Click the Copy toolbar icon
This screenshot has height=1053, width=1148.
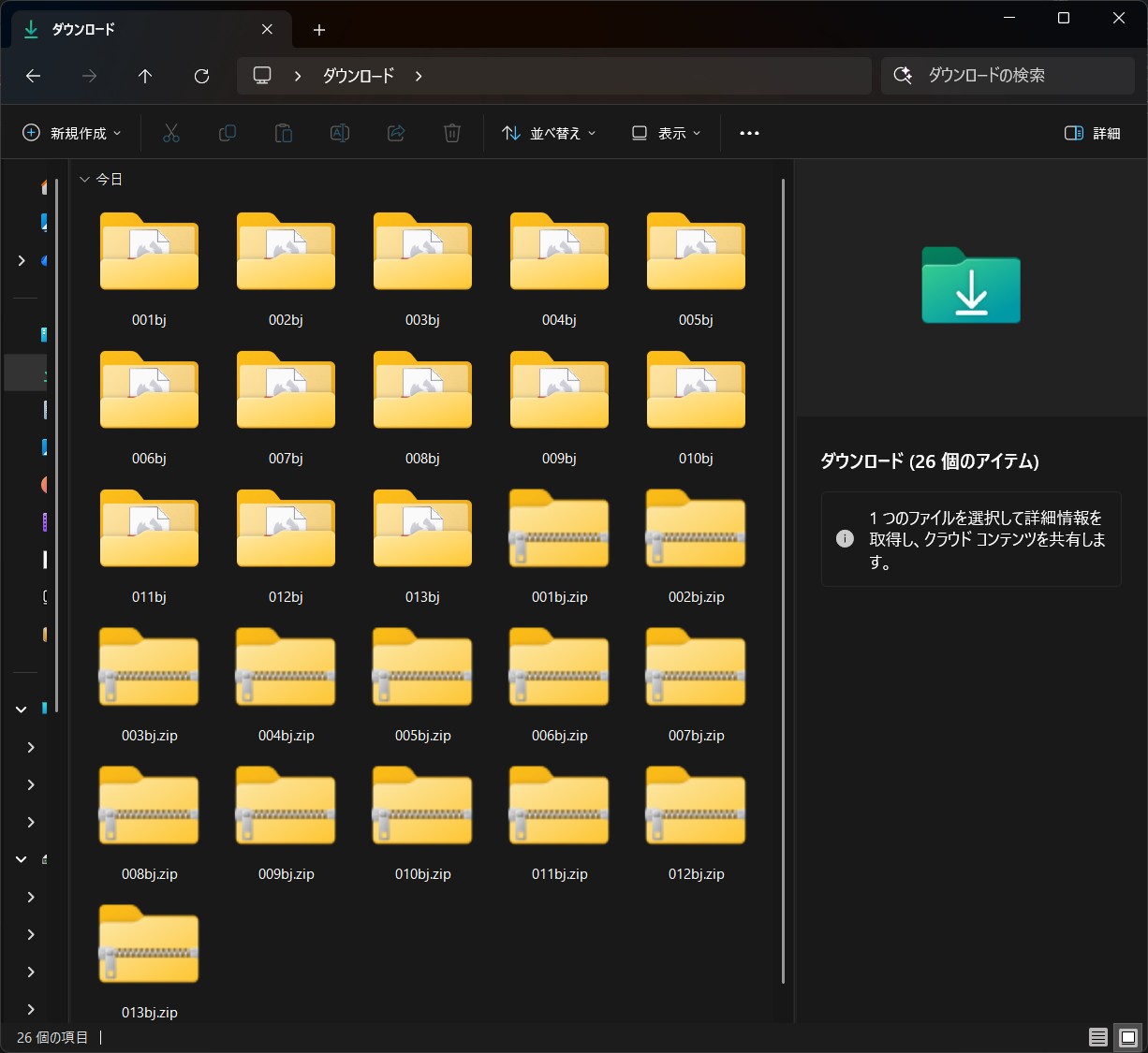pos(228,133)
